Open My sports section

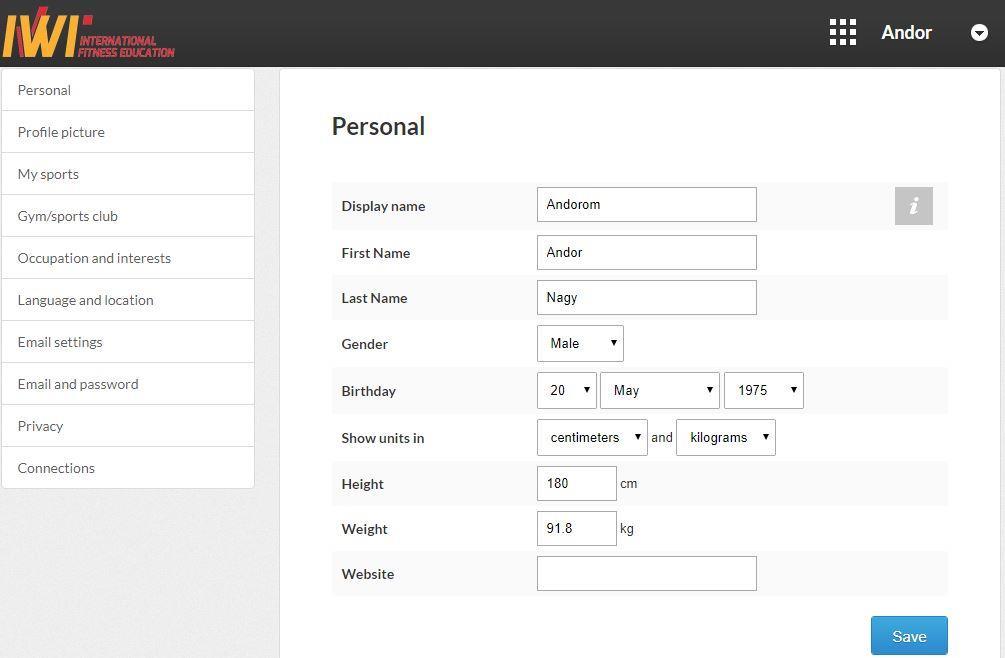pyautogui.click(x=128, y=174)
